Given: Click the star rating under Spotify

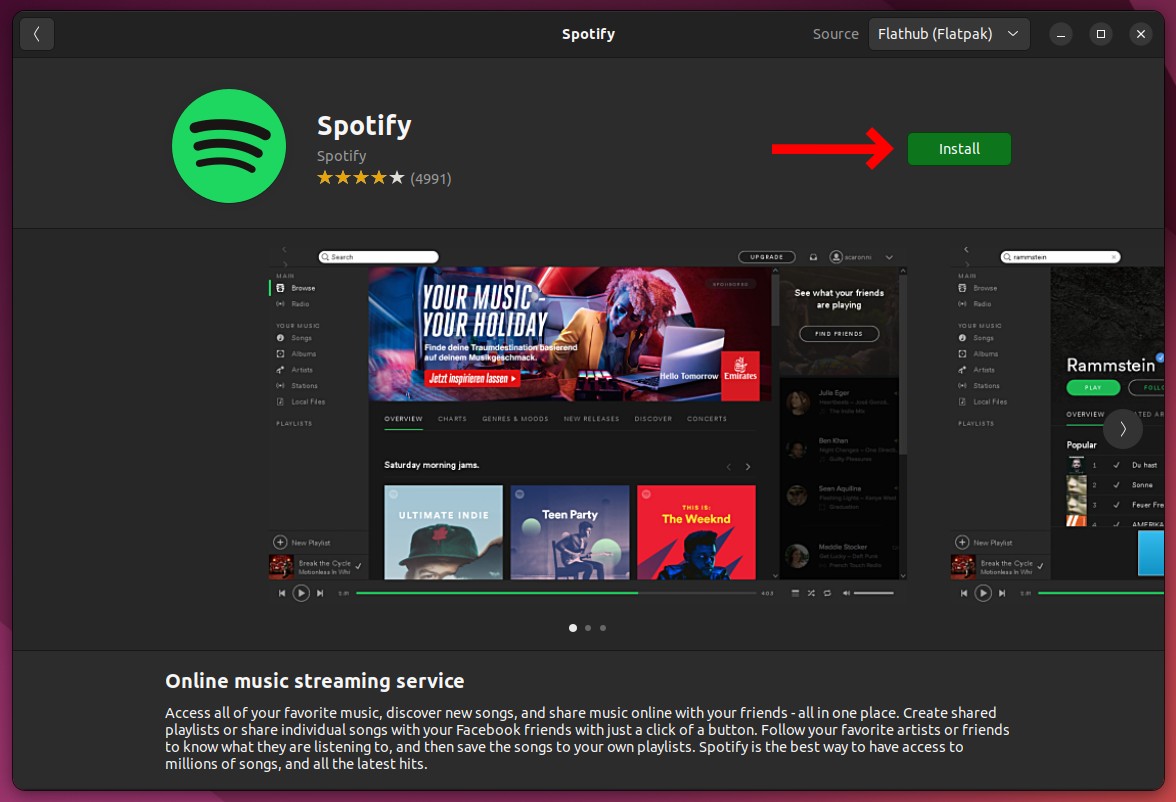Looking at the screenshot, I should 361,178.
